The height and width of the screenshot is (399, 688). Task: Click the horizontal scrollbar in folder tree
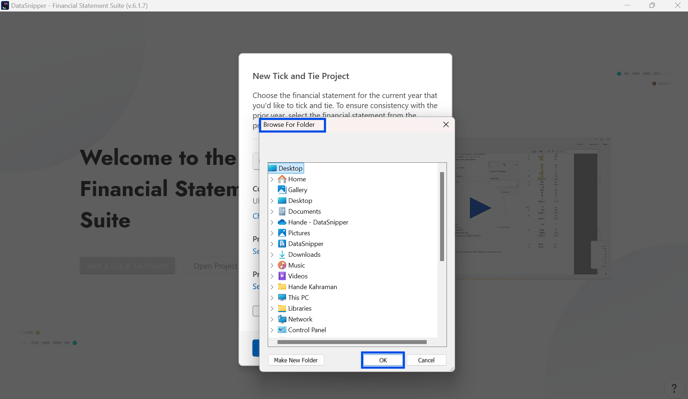click(x=352, y=342)
